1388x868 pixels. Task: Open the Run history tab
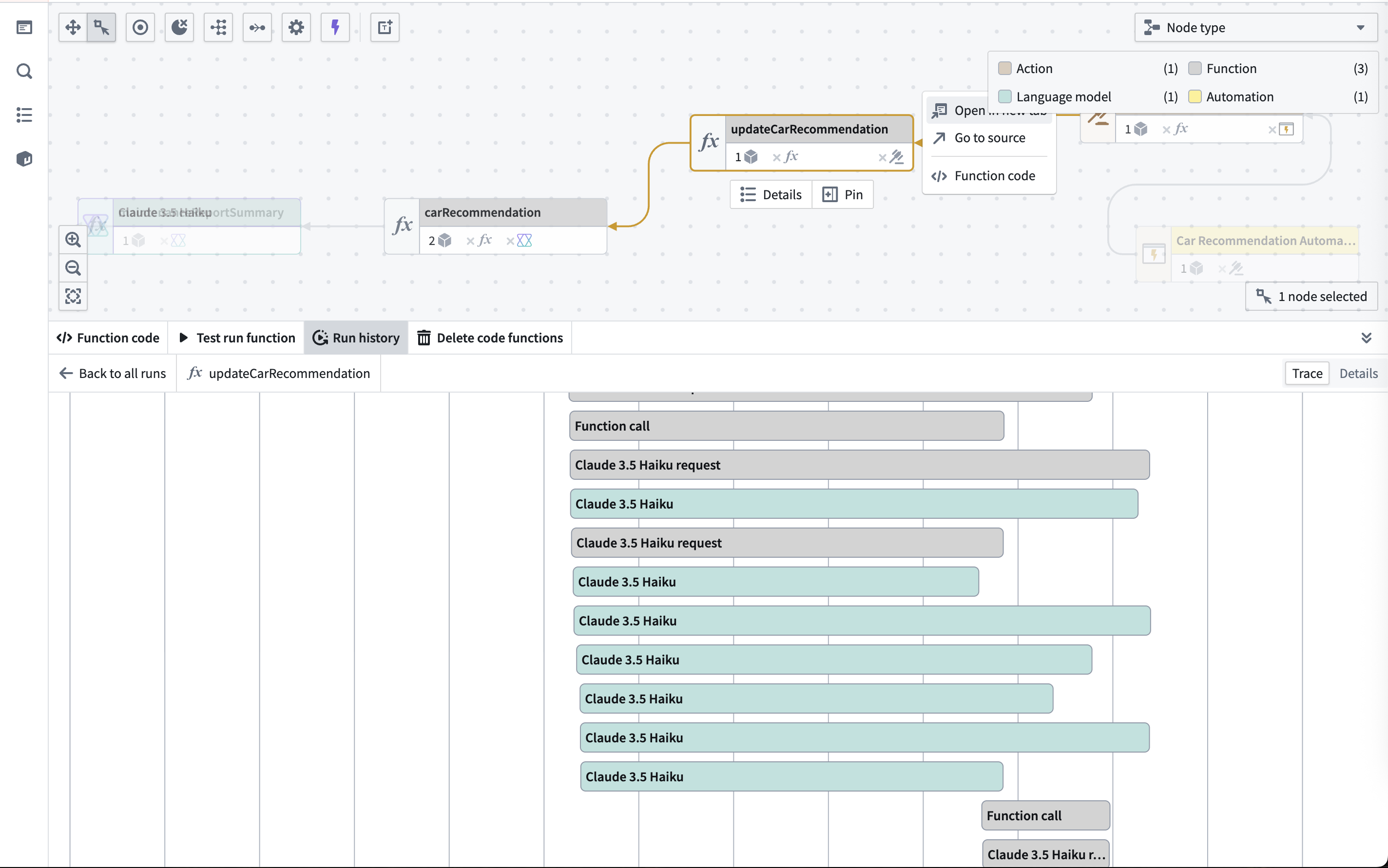(x=355, y=338)
